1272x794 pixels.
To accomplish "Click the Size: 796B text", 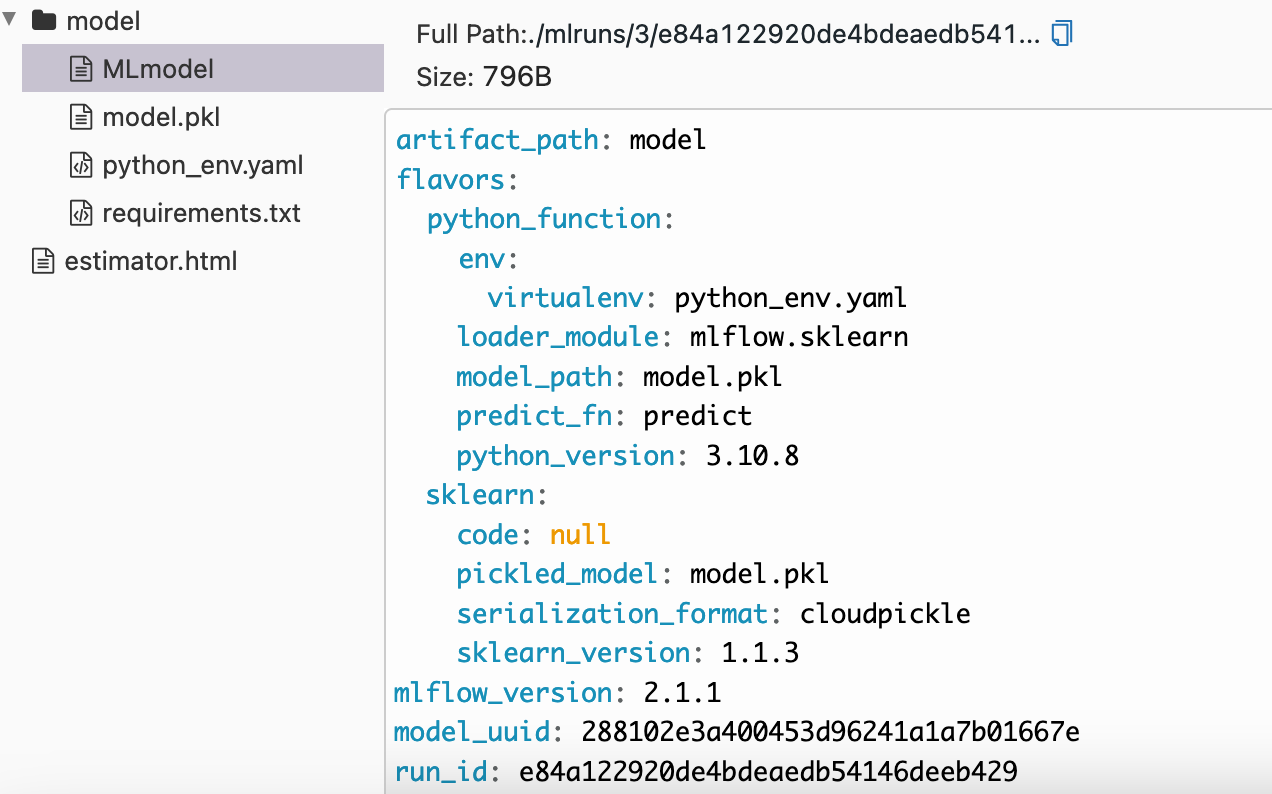I will 484,77.
